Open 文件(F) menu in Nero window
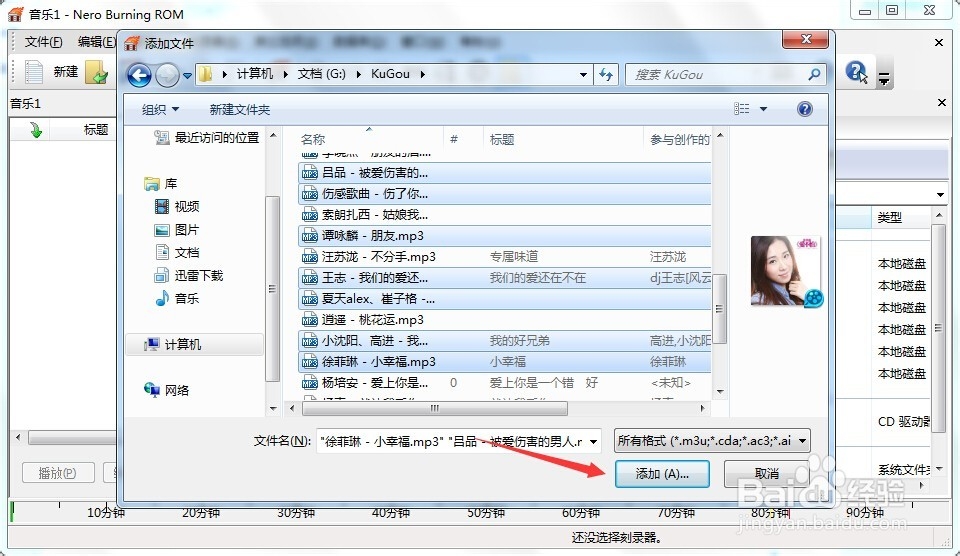This screenshot has width=960, height=556. tap(43, 42)
